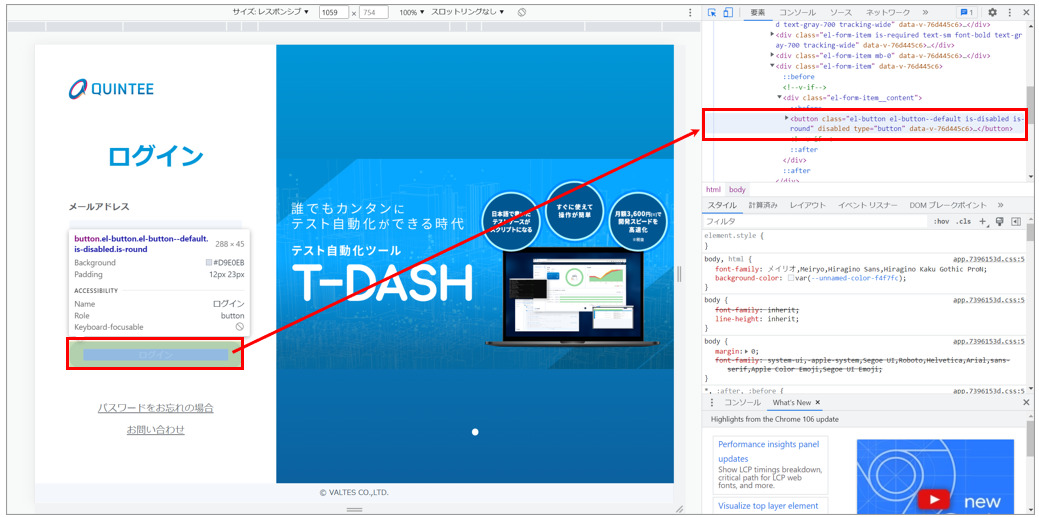1039x517 pixels.
Task: Click the issues counter badge
Action: 966,12
